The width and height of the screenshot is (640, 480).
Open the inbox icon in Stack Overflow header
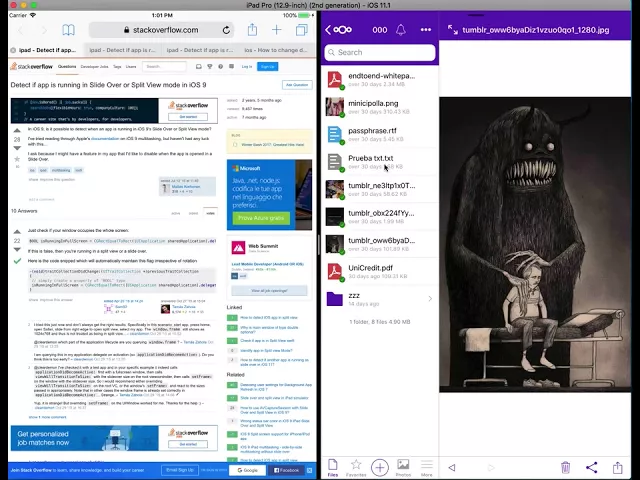point(199,67)
